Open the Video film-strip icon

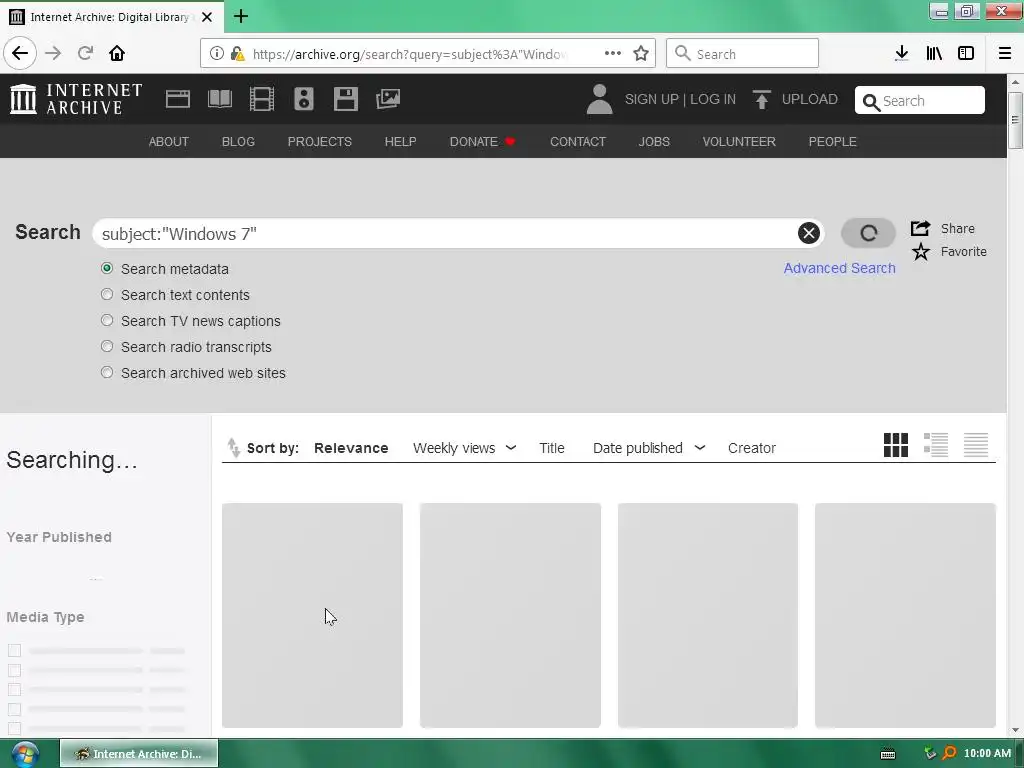[x=262, y=99]
